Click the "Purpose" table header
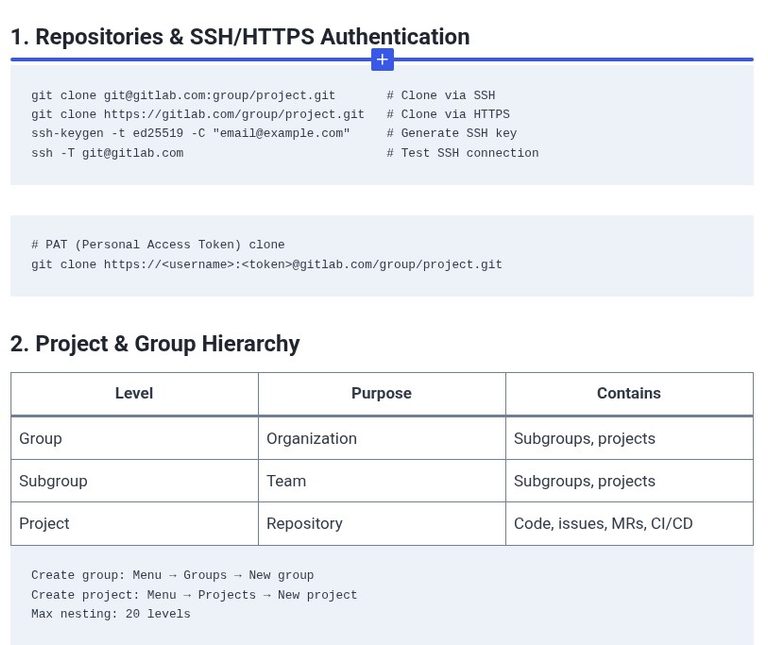 point(382,393)
